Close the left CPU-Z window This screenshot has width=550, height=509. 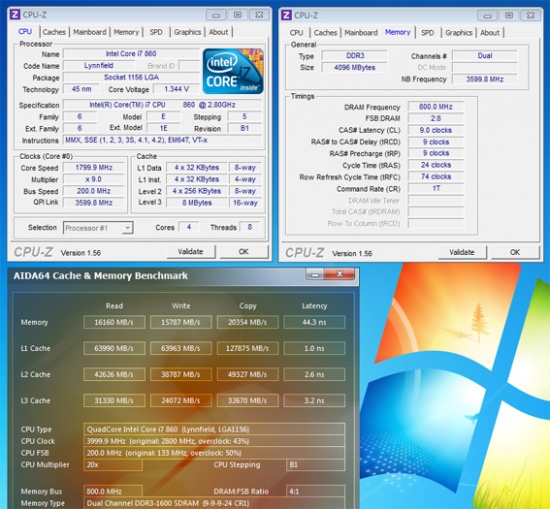point(259,15)
